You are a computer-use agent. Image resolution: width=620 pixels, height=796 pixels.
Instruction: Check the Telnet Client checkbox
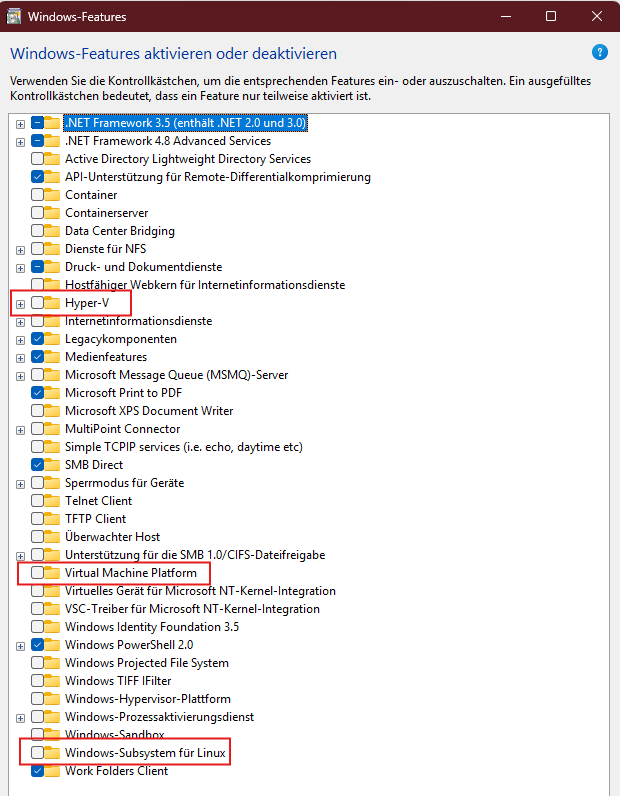[37, 501]
